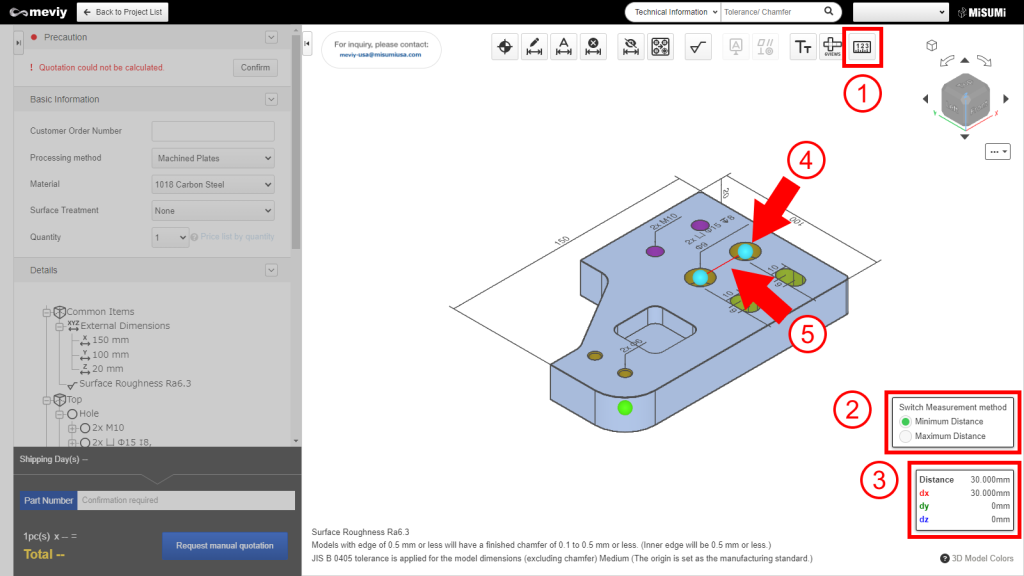Click the Customer Order Number input field
The width and height of the screenshot is (1024, 576).
point(213,131)
